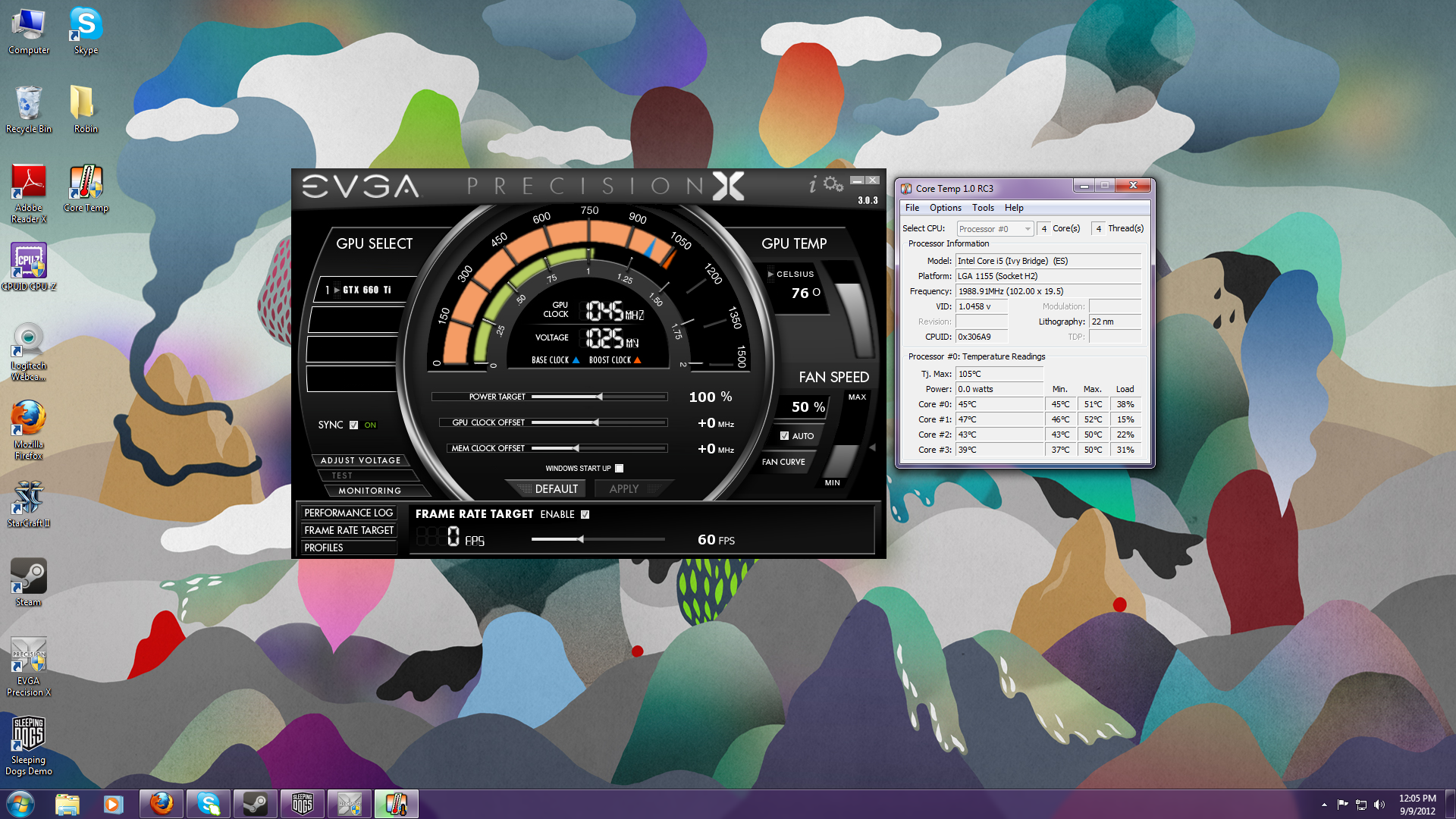Switch to Profiles tab

(x=348, y=548)
